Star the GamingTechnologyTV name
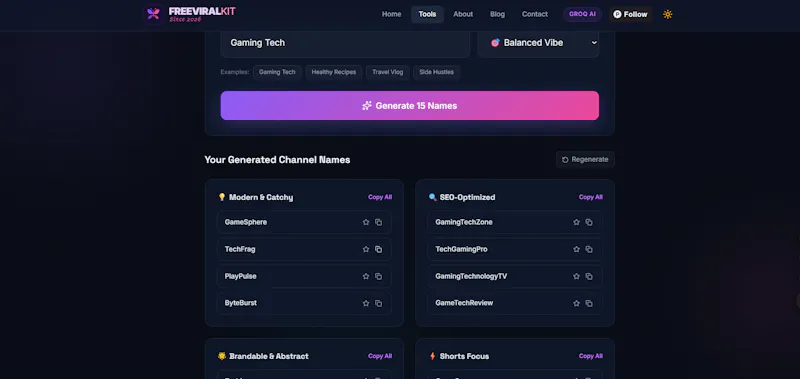The height and width of the screenshot is (379, 800). point(577,276)
